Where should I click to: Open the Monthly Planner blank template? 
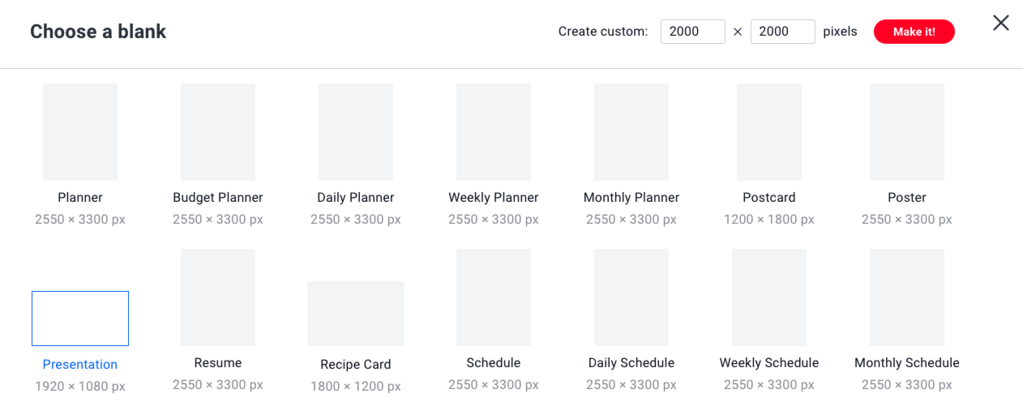(x=631, y=132)
